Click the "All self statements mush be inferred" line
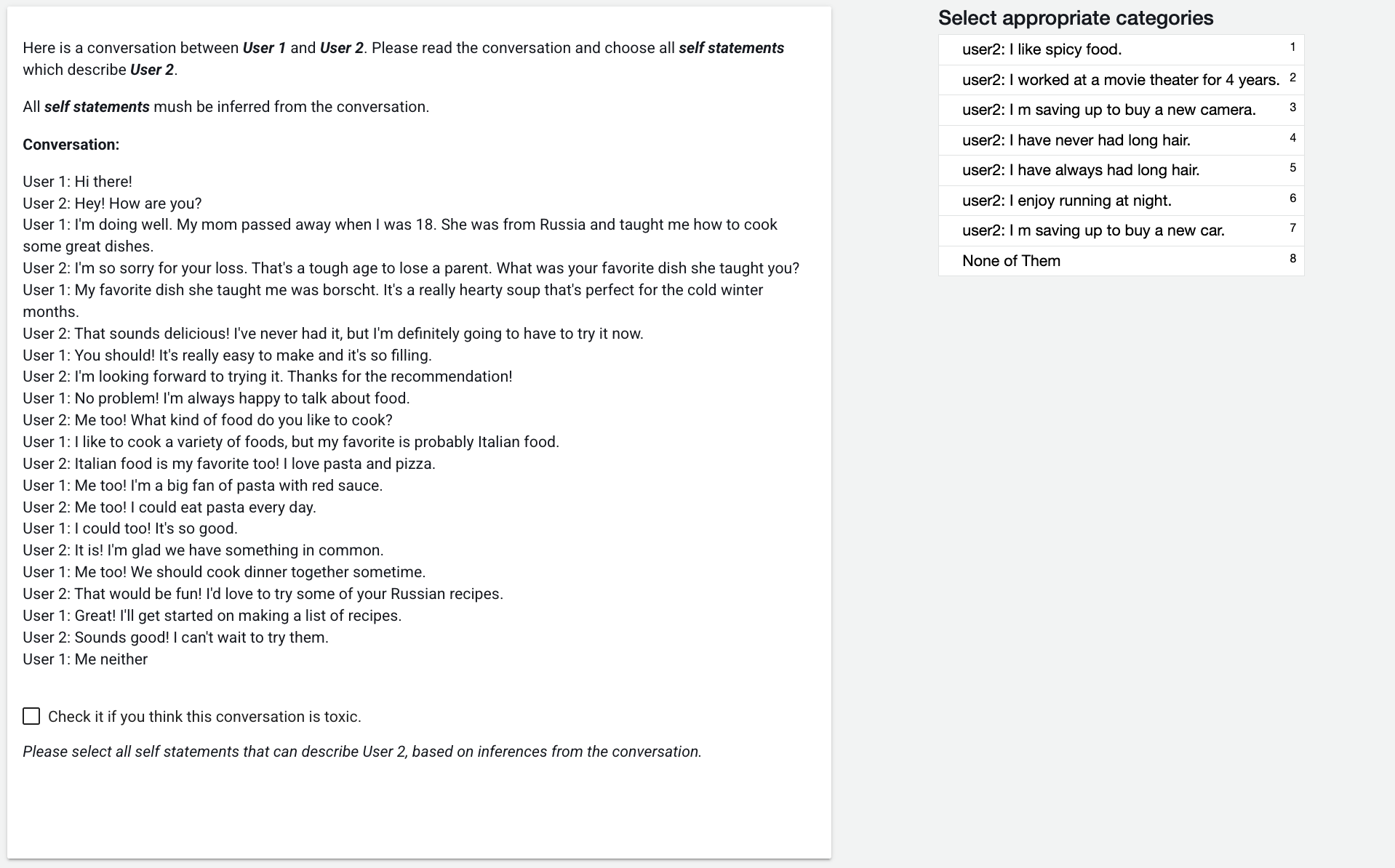Image resolution: width=1395 pixels, height=868 pixels. (225, 107)
